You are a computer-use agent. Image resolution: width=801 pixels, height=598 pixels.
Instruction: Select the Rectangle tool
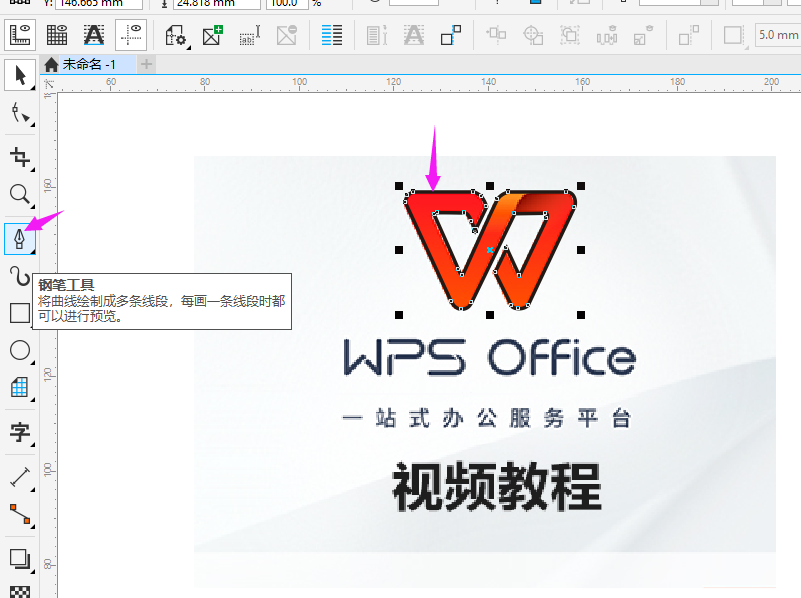[20, 313]
